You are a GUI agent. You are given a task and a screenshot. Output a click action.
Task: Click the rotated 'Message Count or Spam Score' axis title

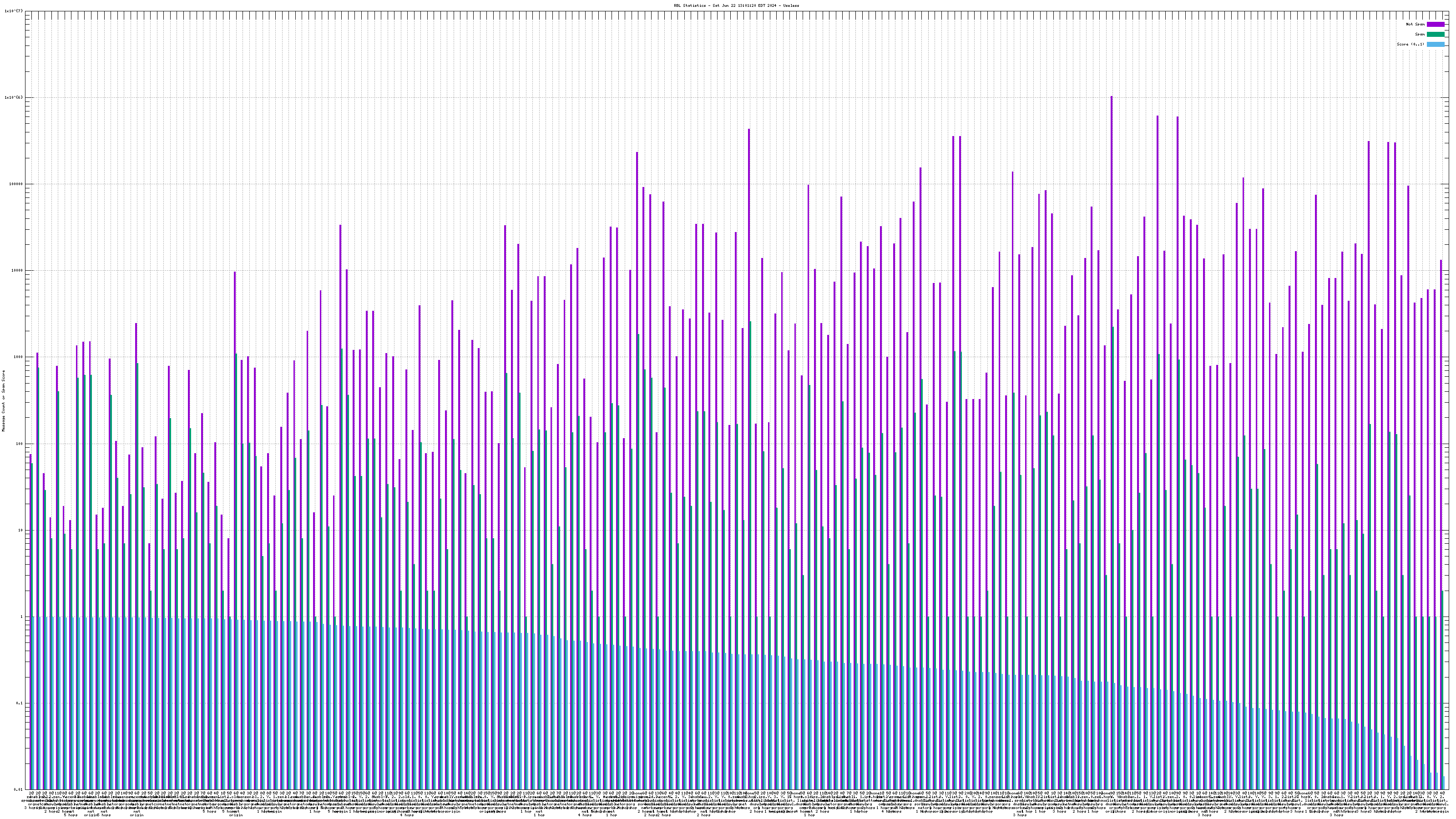pos(3,400)
